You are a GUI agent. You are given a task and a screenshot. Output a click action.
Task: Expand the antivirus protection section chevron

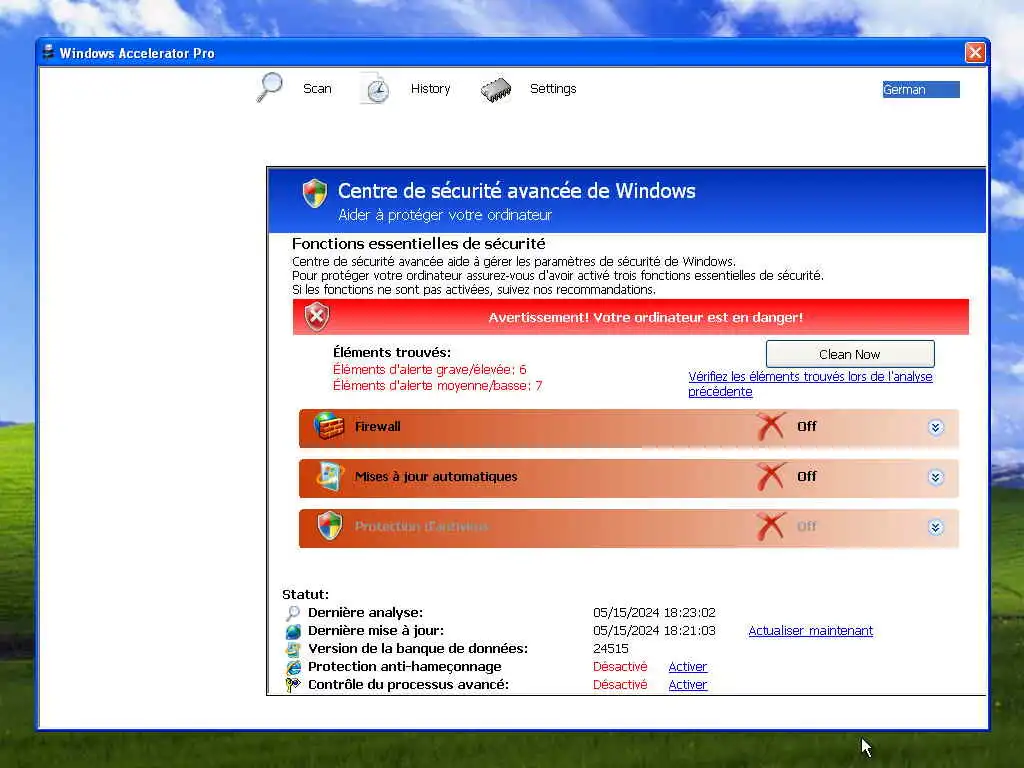(935, 527)
